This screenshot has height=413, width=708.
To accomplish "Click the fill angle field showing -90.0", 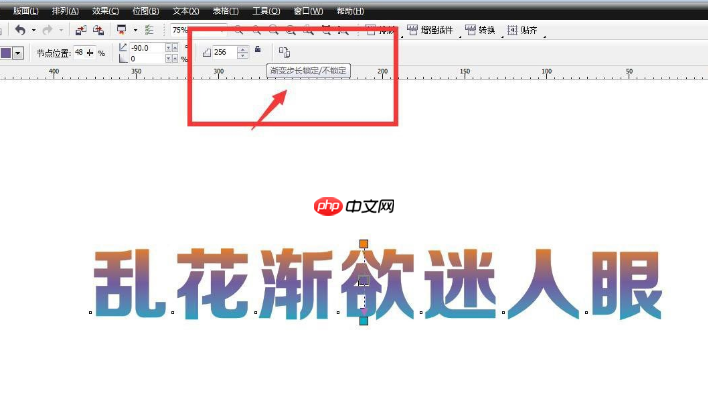I will [147, 47].
